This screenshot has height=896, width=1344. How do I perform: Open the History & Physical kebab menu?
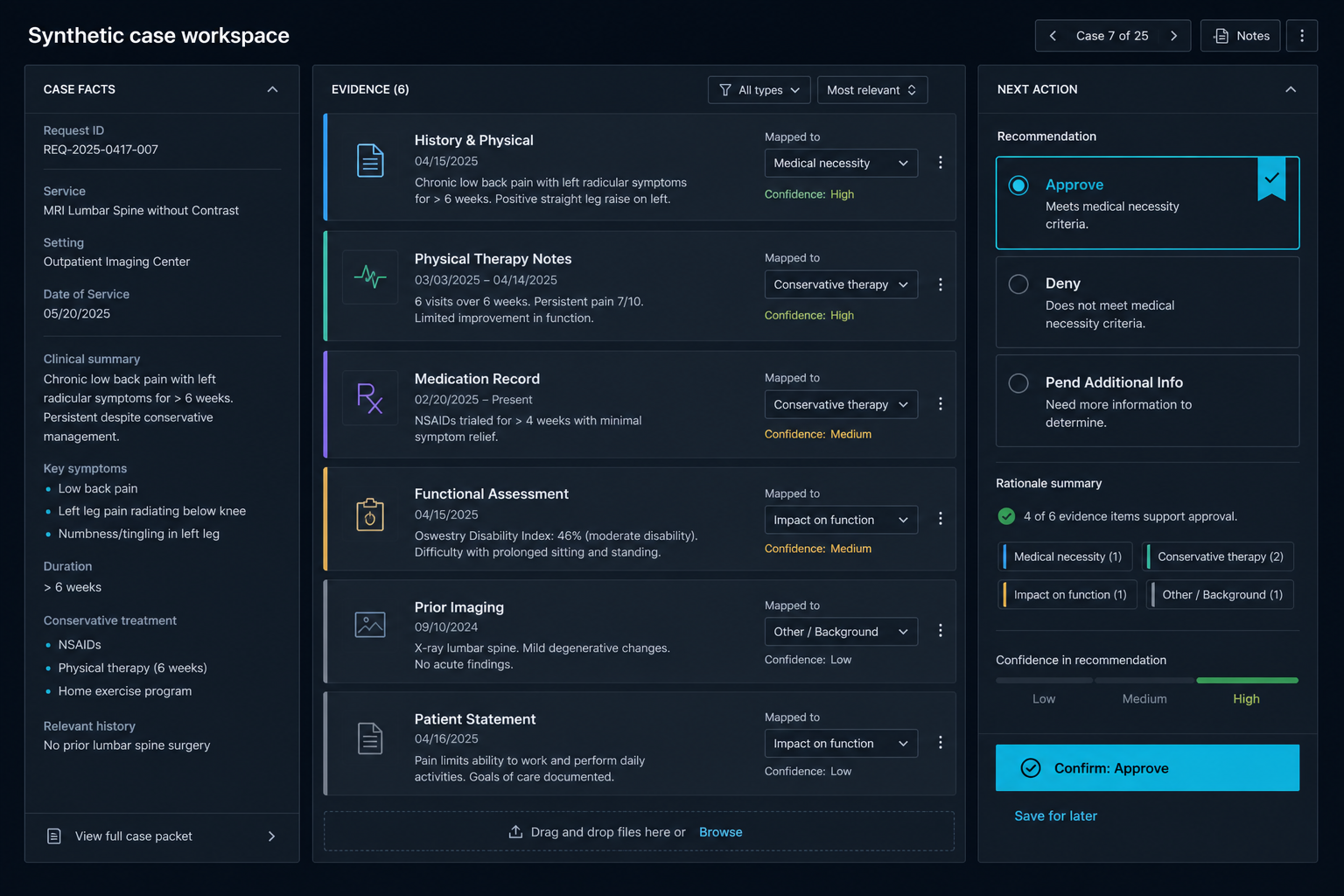[941, 163]
